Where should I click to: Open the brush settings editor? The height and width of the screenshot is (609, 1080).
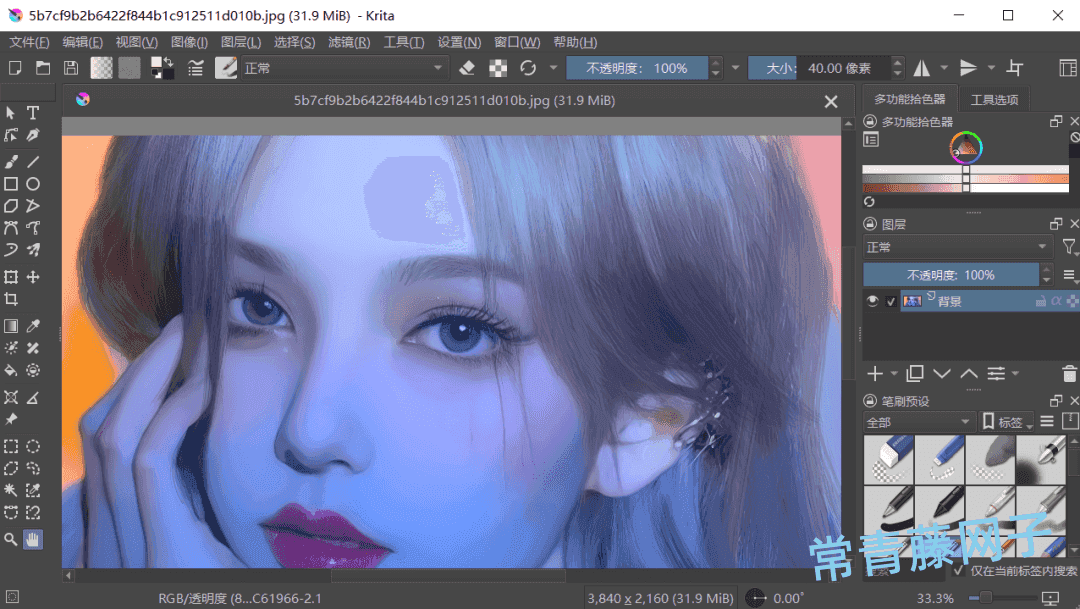pyautogui.click(x=196, y=68)
